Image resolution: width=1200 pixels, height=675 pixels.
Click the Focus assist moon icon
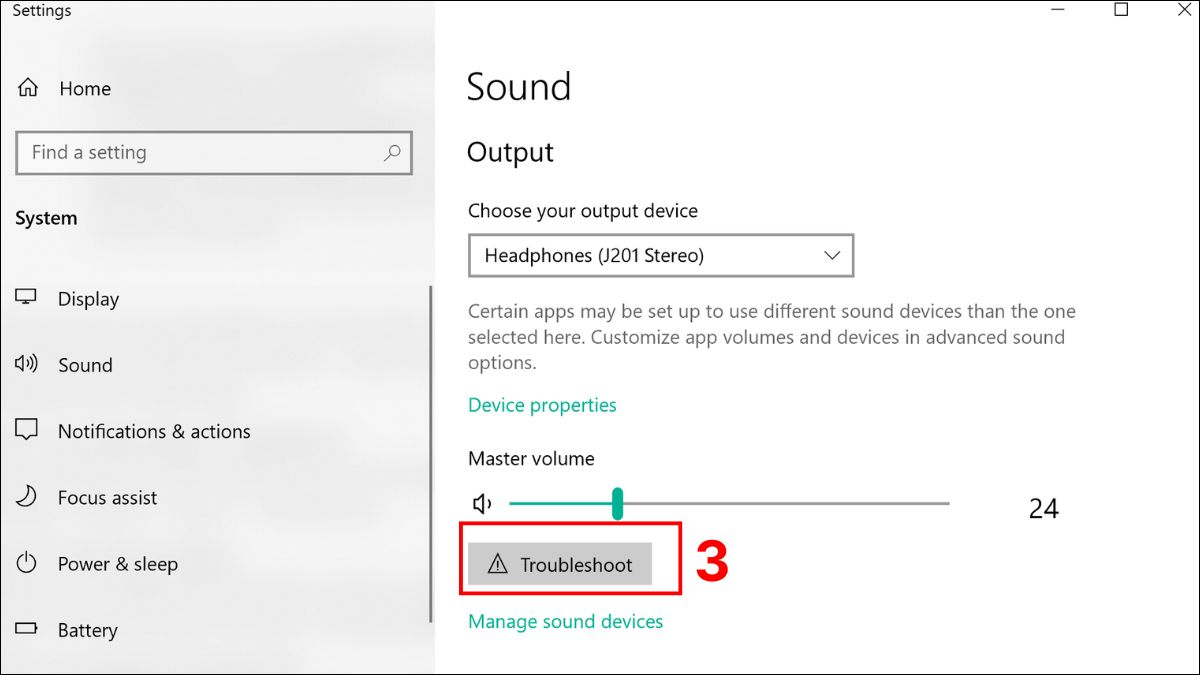pyautogui.click(x=26, y=497)
